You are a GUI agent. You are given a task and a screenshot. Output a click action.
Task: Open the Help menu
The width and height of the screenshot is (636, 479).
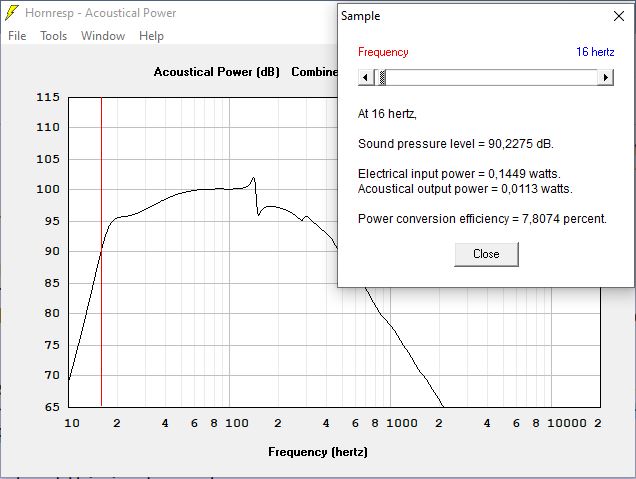151,36
